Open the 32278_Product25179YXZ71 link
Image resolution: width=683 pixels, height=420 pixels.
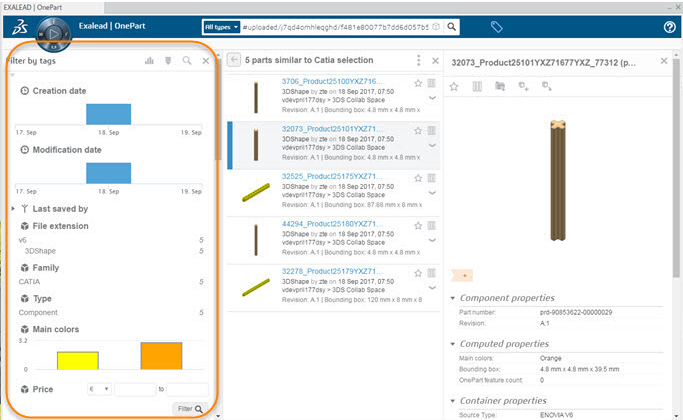tap(332, 271)
